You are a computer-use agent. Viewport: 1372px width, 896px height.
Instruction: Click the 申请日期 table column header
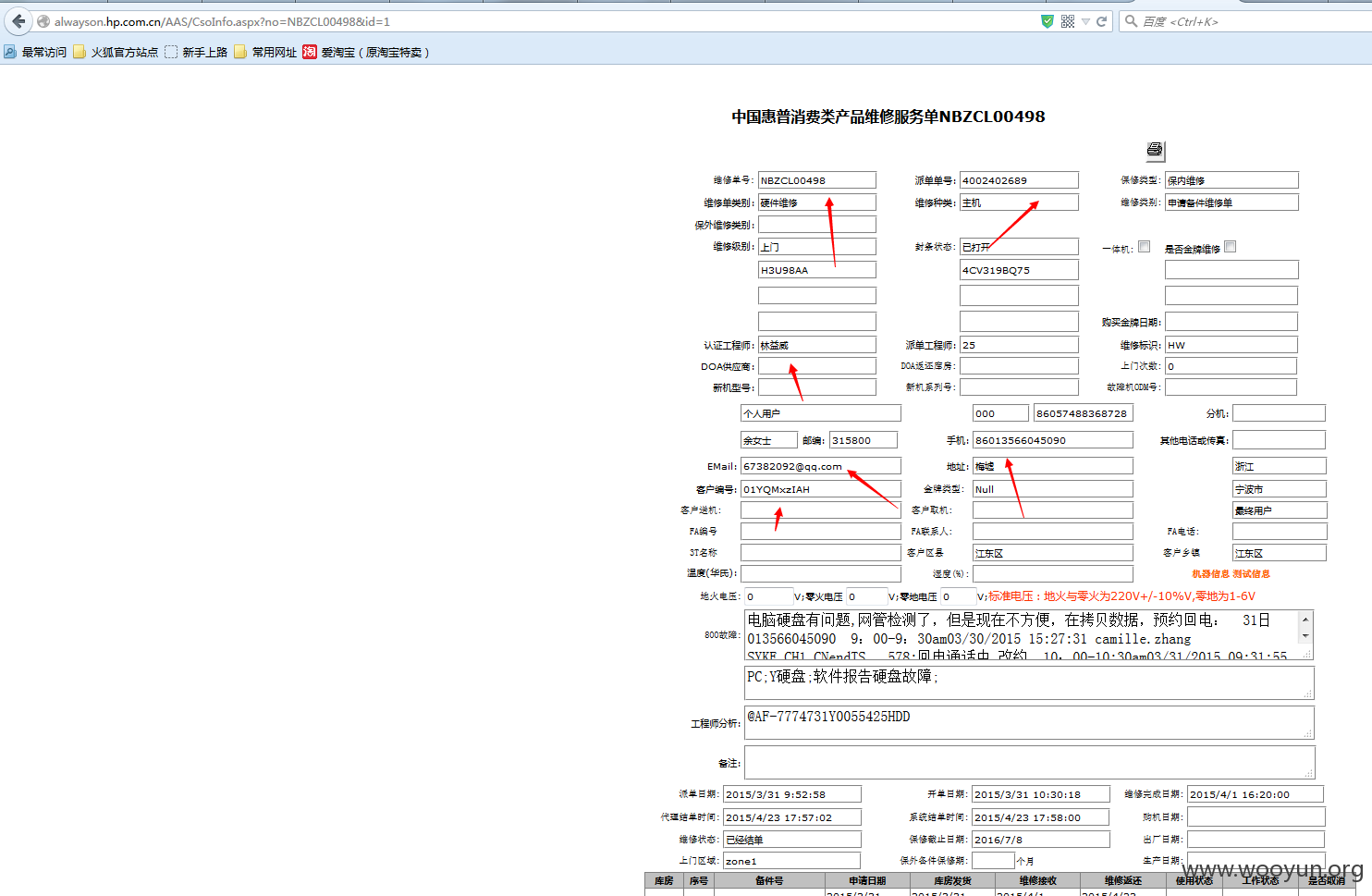[867, 881]
